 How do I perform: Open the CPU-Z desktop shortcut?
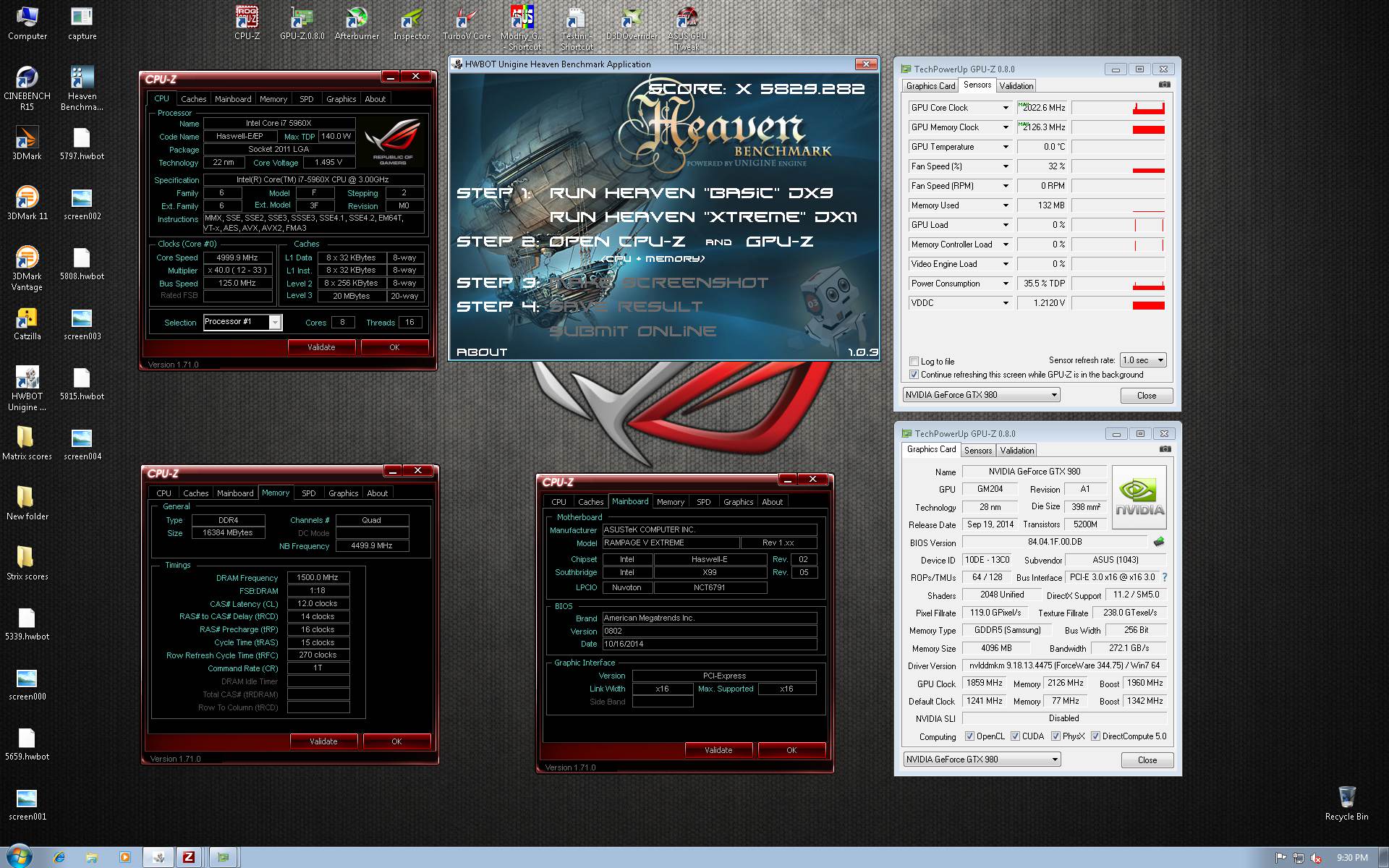pyautogui.click(x=247, y=22)
